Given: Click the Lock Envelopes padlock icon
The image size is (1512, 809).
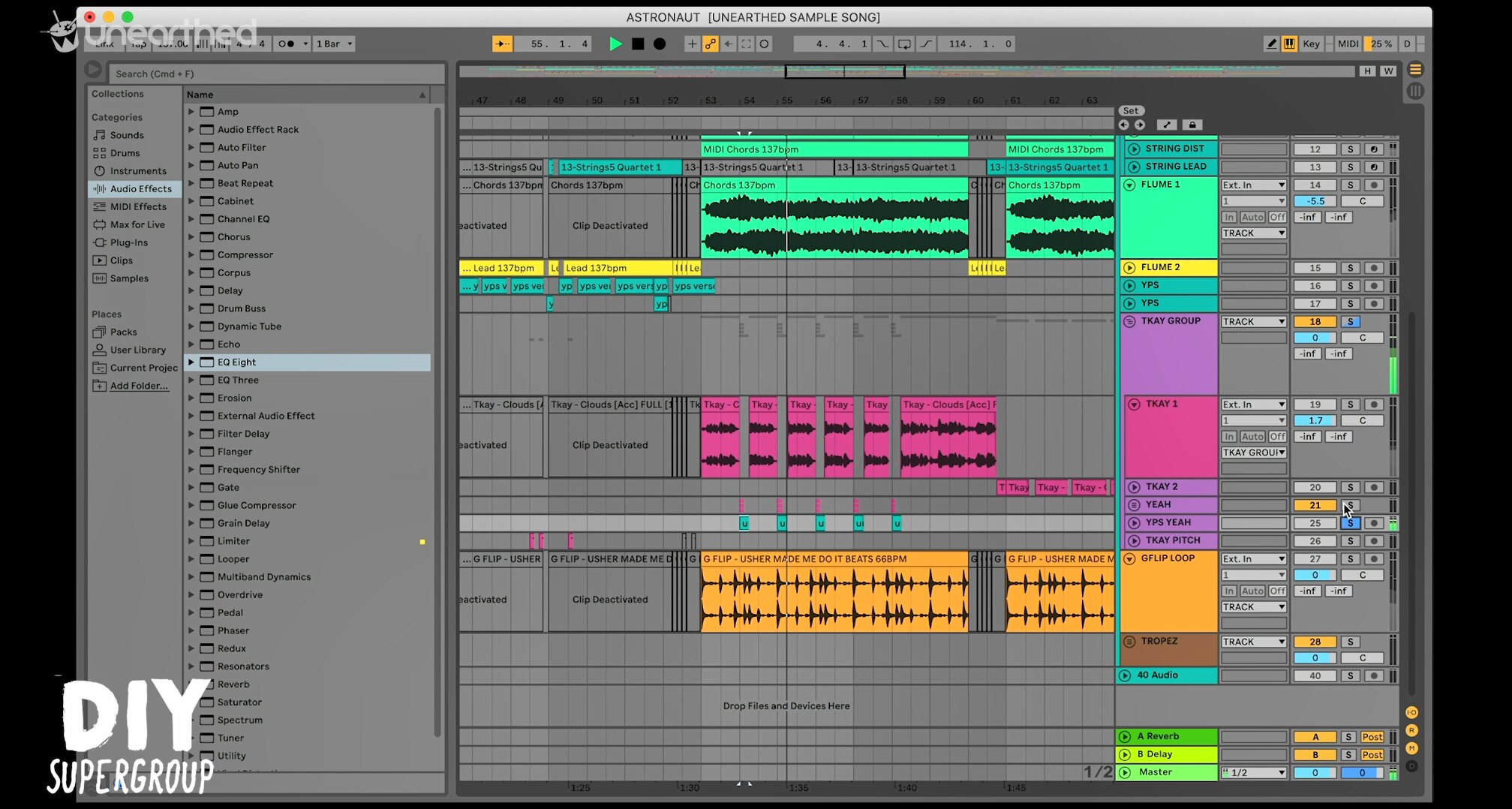Looking at the screenshot, I should 1192,125.
